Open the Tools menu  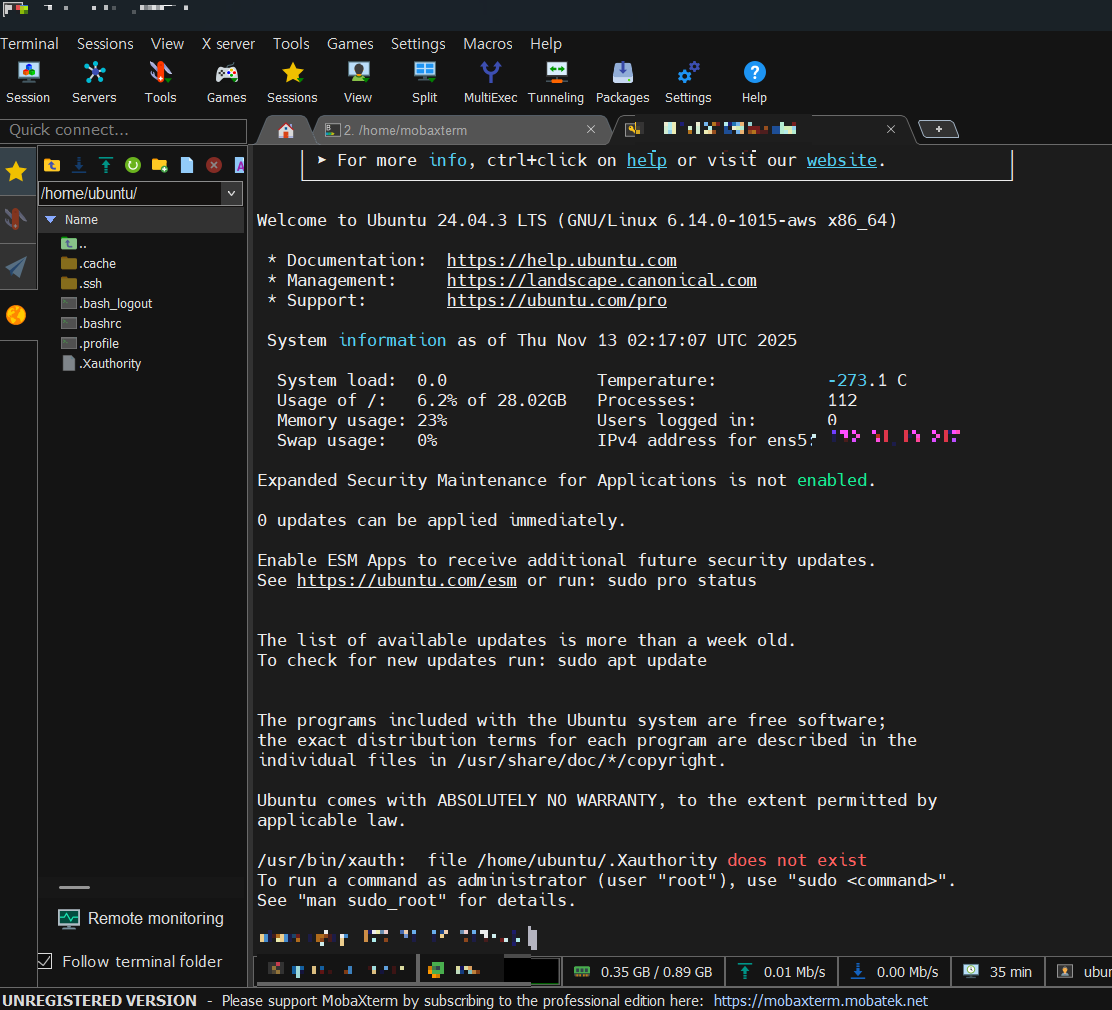(291, 44)
